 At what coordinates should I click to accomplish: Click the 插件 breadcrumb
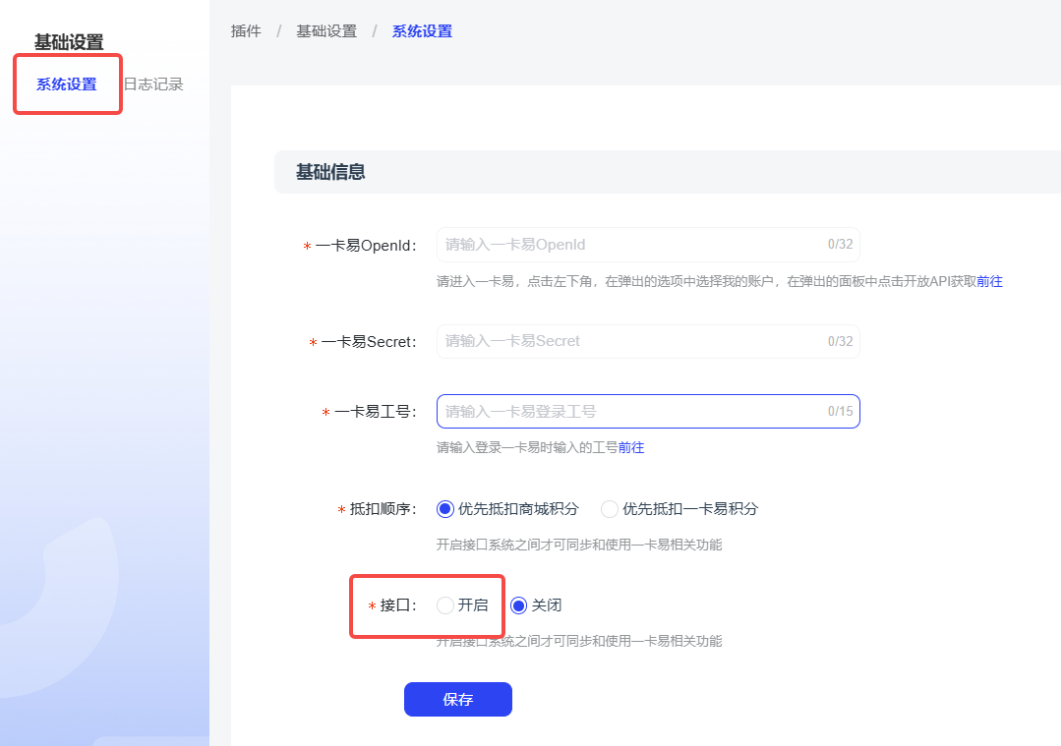click(x=245, y=31)
